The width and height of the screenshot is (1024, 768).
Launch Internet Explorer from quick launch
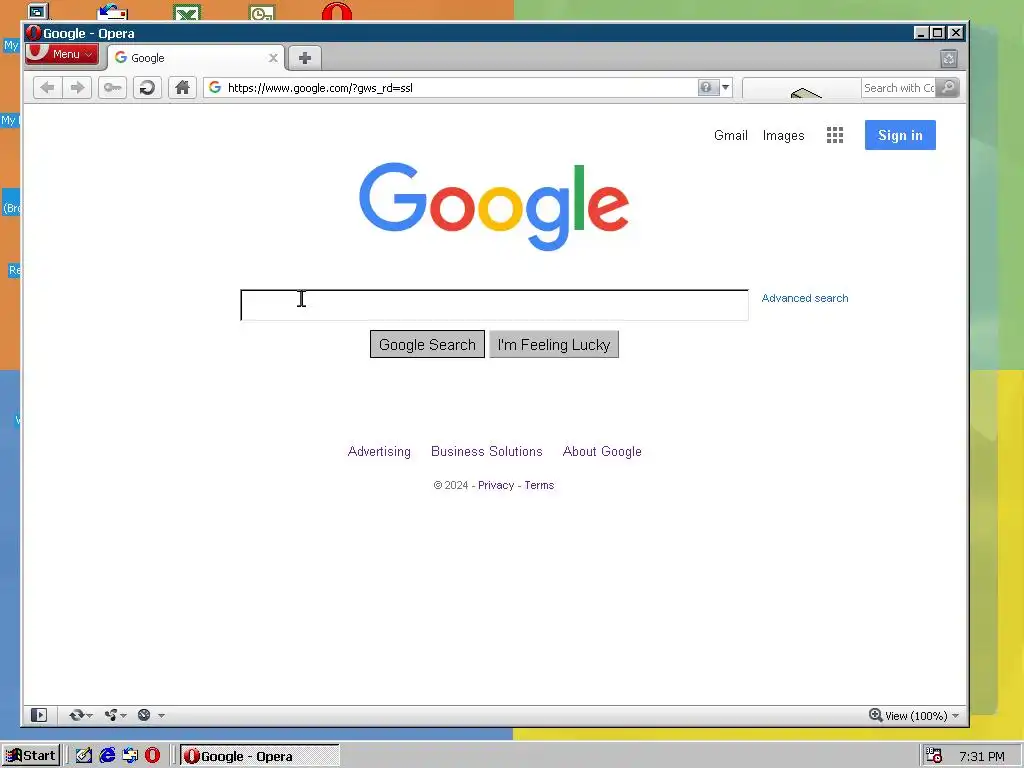click(x=107, y=756)
